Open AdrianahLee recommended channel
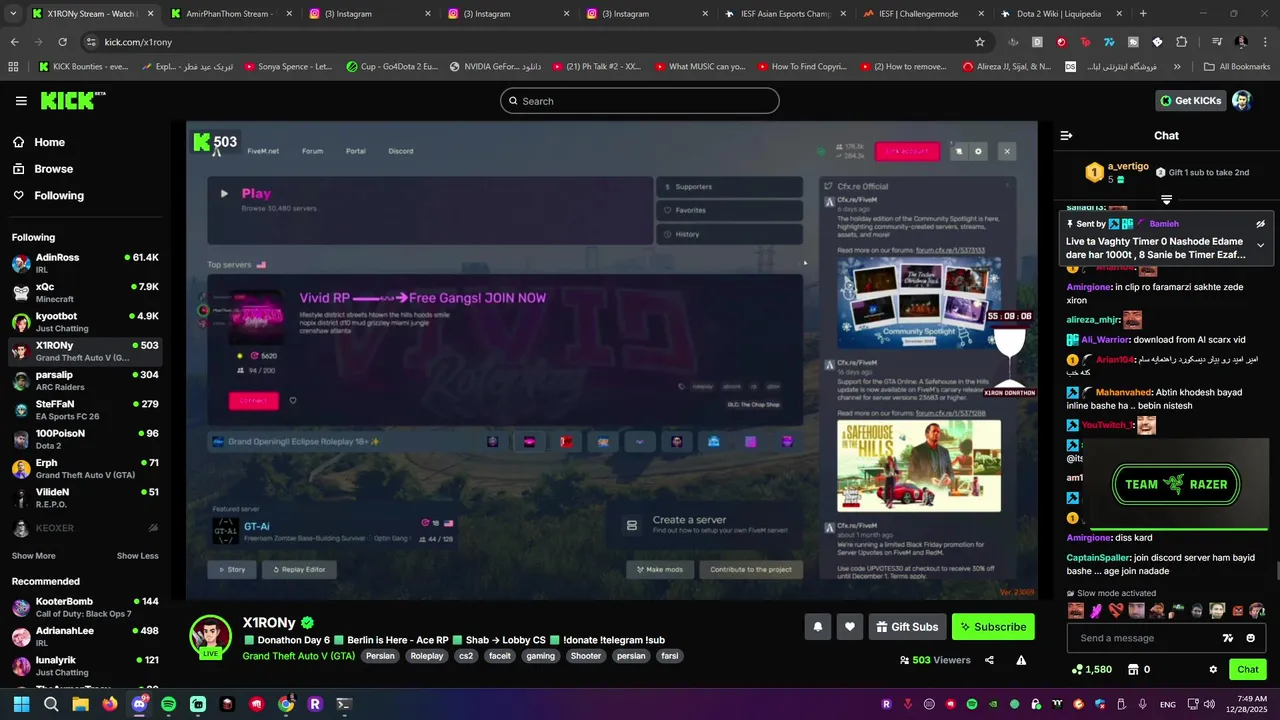 [85, 636]
